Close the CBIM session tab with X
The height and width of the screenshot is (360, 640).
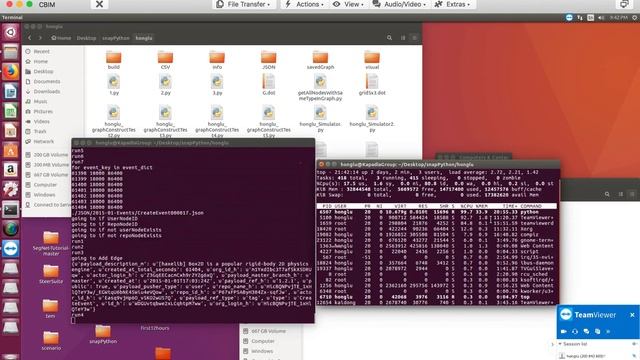(x=99, y=4)
